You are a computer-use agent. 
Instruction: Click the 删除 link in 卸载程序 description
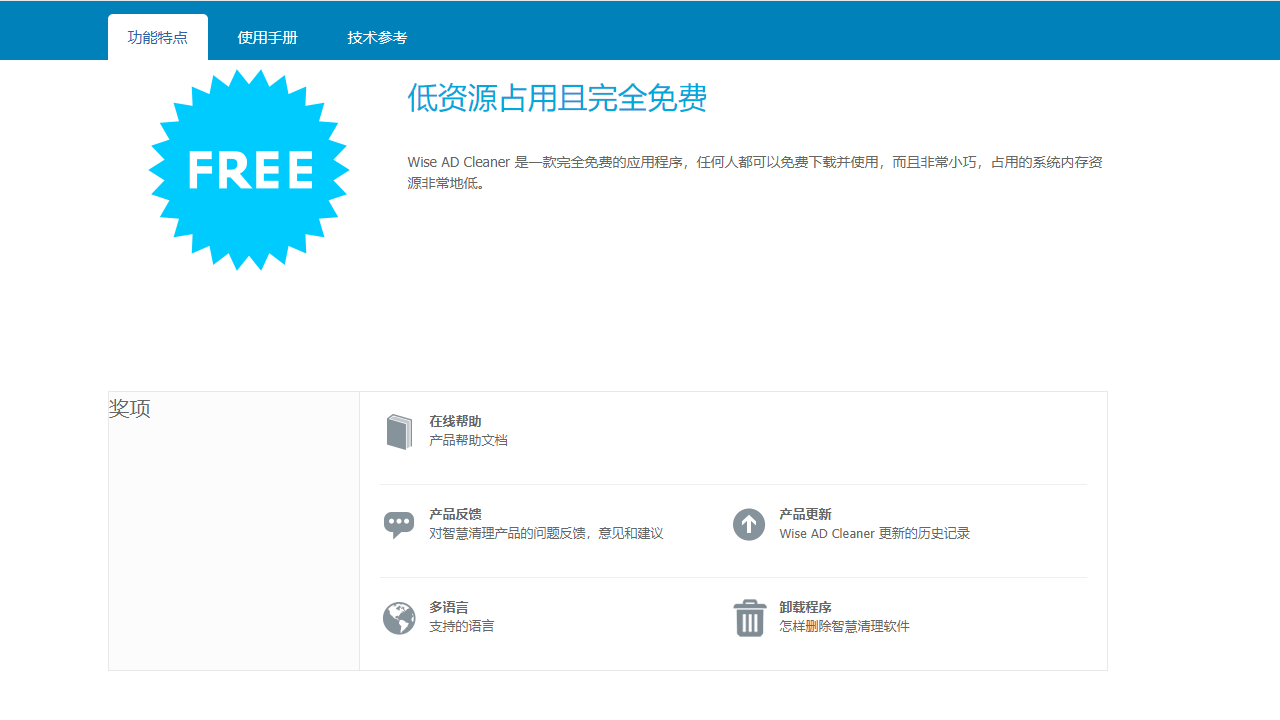(x=824, y=626)
